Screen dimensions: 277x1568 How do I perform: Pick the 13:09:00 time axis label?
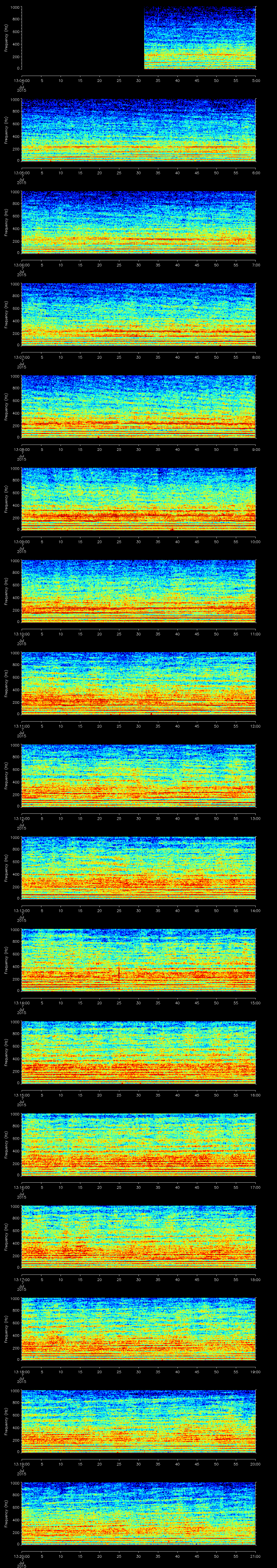[x=22, y=542]
